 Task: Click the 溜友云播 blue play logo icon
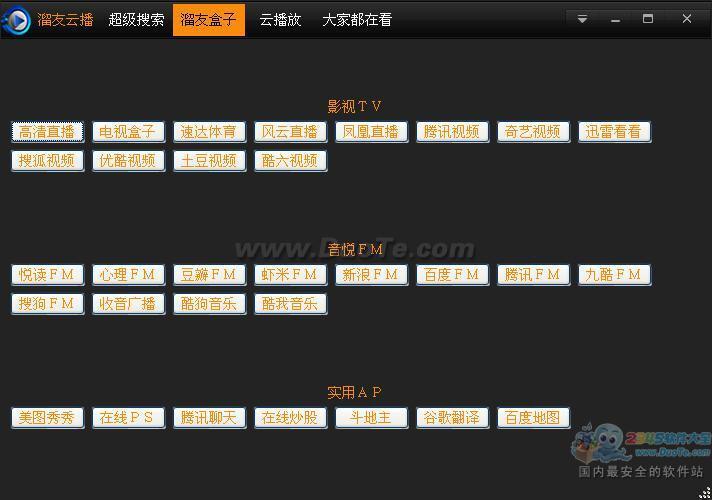point(16,20)
